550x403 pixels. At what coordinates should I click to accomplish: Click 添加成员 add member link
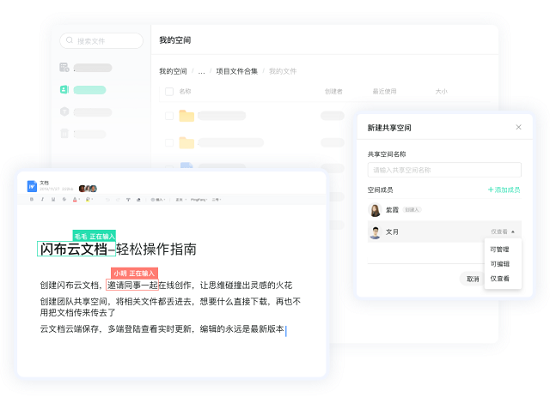tap(504, 190)
